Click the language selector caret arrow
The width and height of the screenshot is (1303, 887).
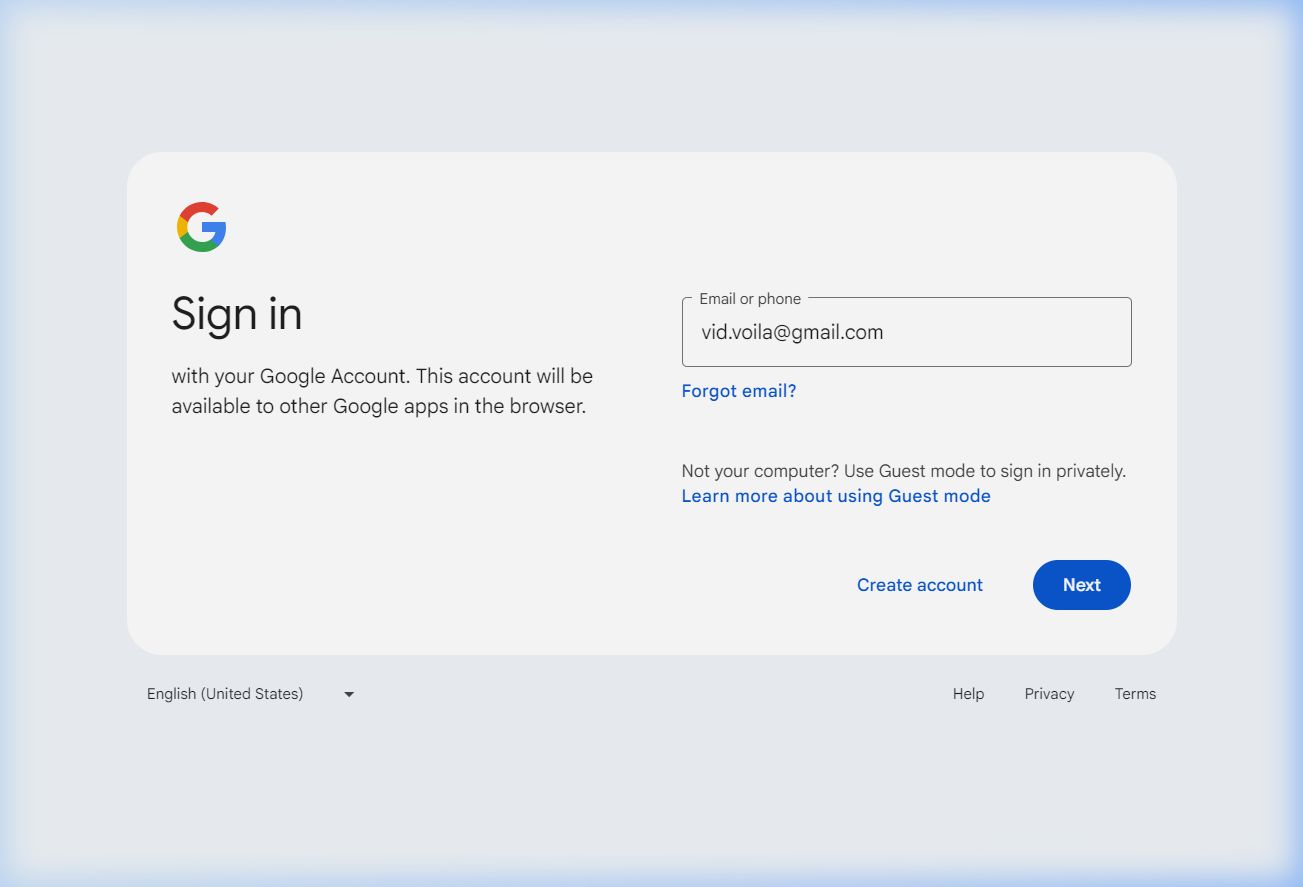pyautogui.click(x=349, y=694)
